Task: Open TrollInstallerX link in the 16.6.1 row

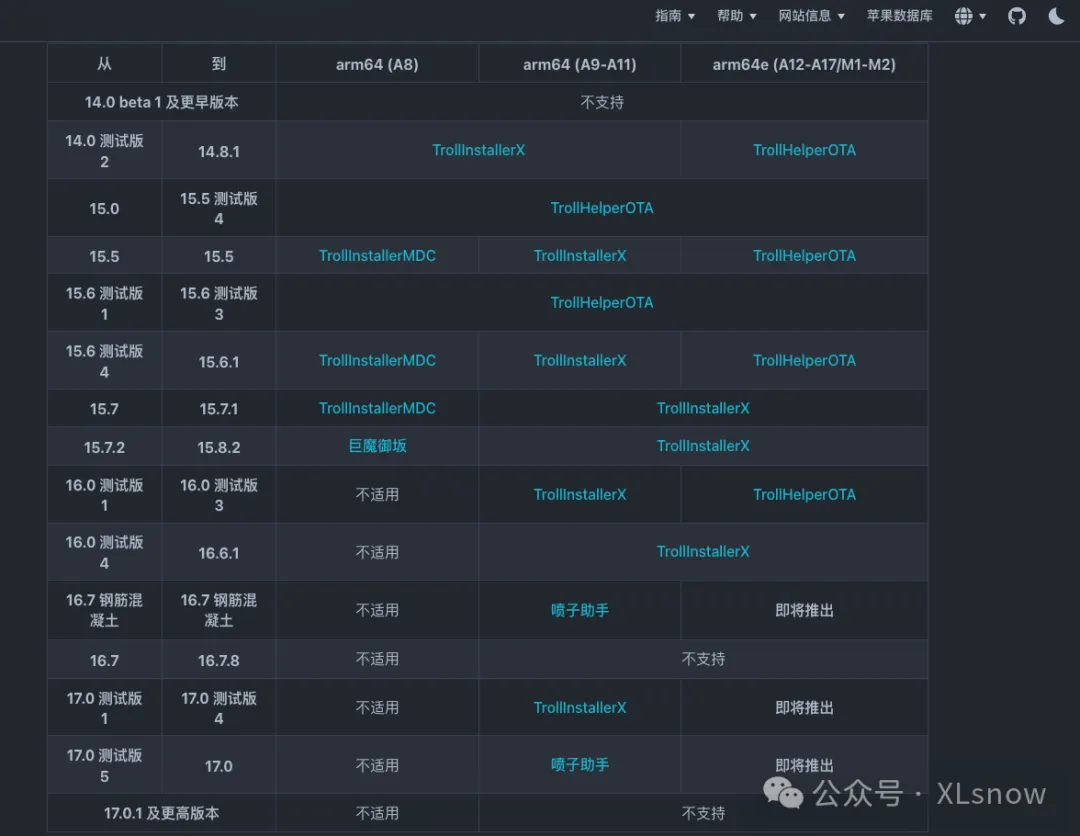Action: (703, 552)
